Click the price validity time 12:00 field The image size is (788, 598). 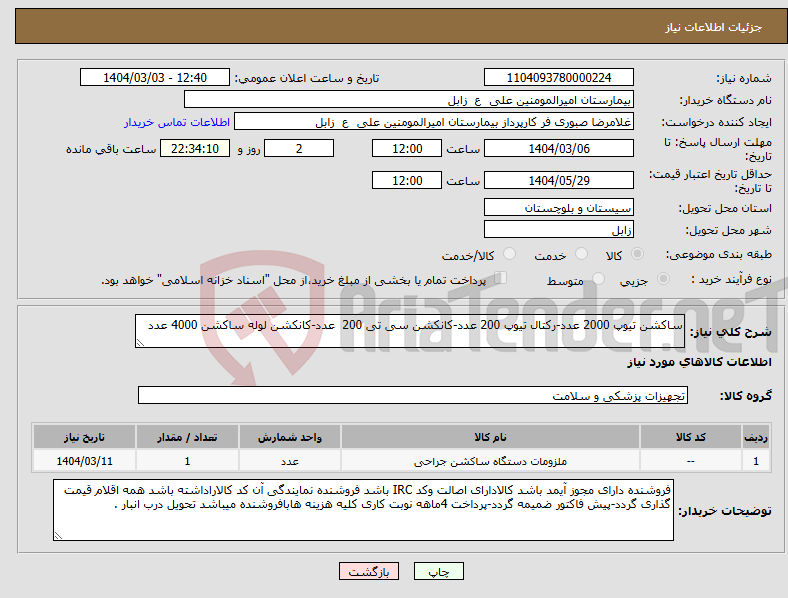pos(407,180)
